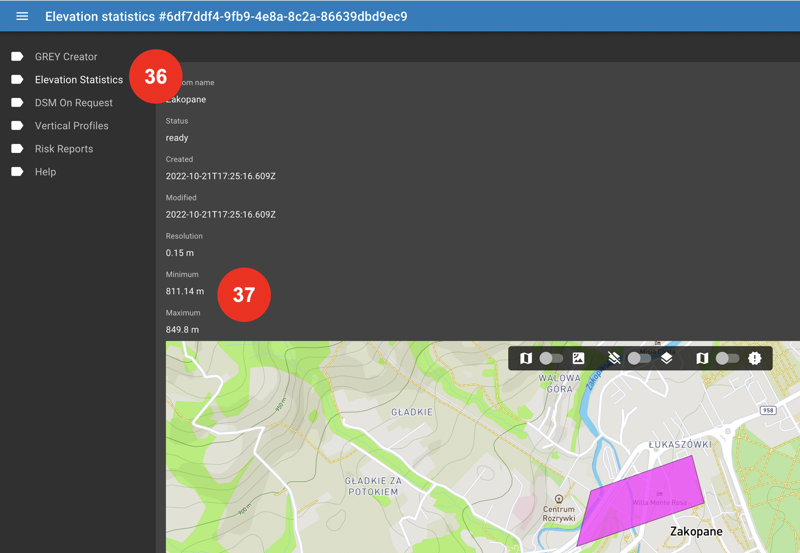Go to DSM On Request page
The height and width of the screenshot is (553, 800).
[x=73, y=103]
